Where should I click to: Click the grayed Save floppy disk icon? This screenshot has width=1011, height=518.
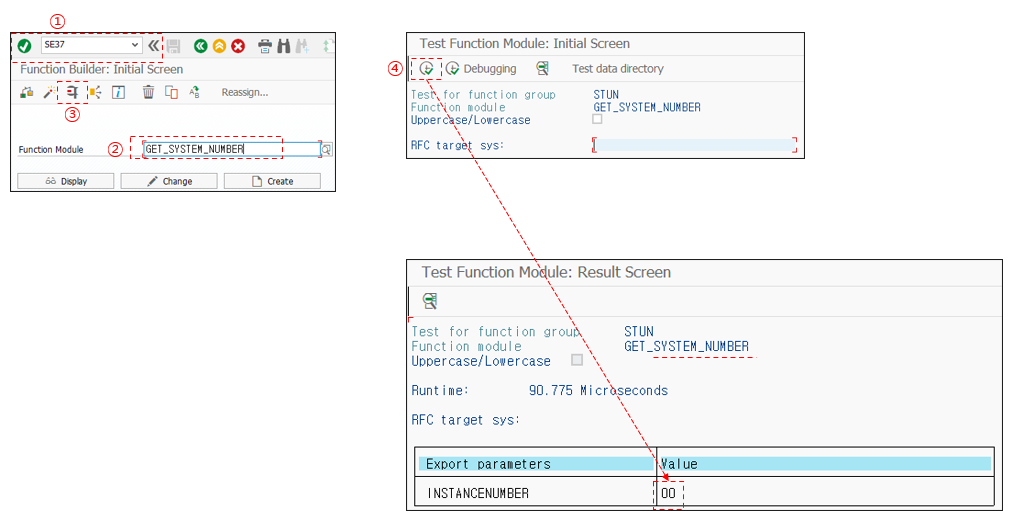[173, 46]
